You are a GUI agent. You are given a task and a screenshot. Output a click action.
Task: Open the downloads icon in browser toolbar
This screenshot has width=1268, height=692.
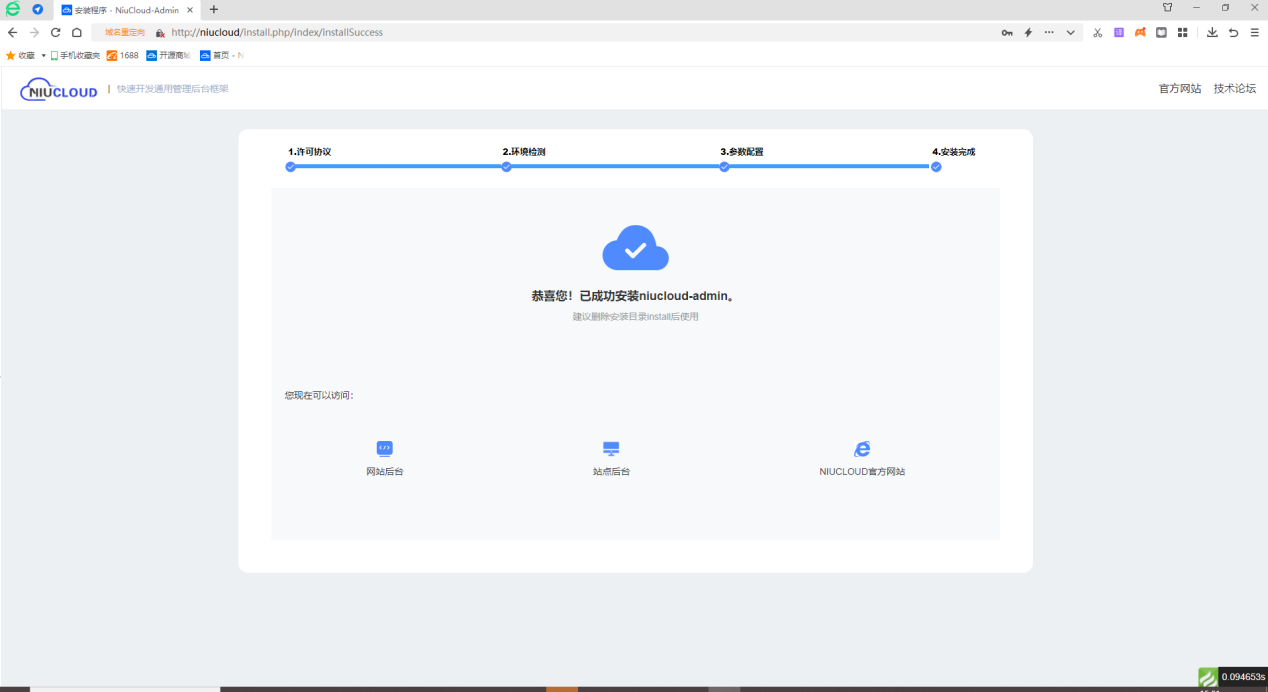(1212, 32)
